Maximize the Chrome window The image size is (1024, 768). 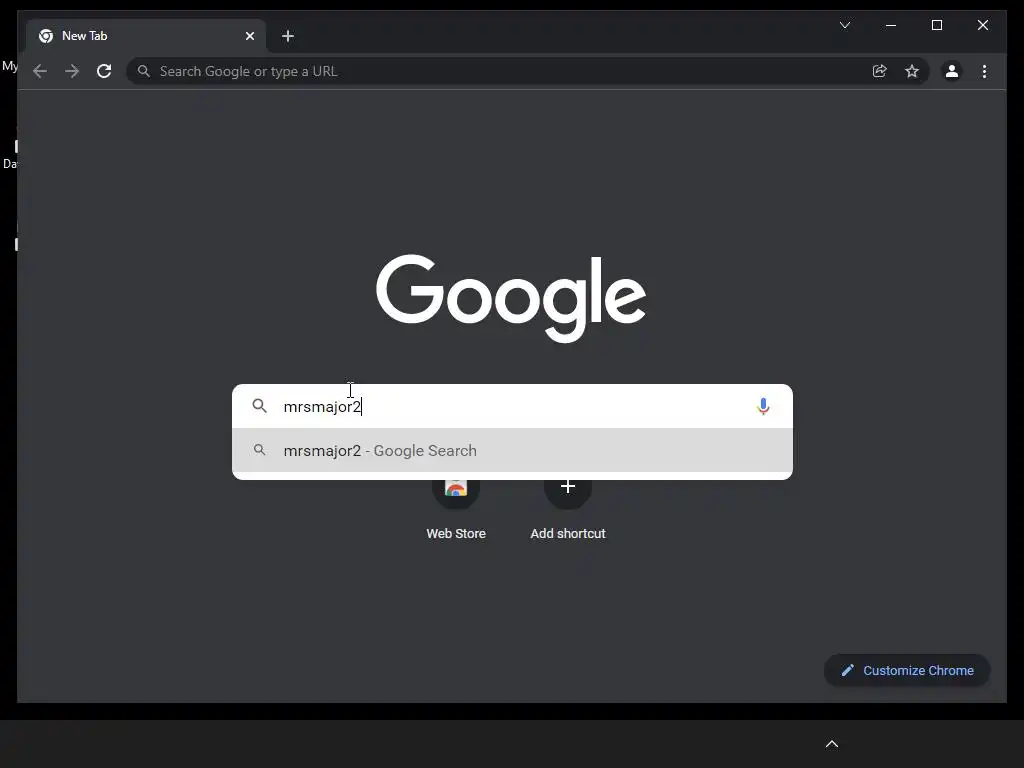point(936,25)
